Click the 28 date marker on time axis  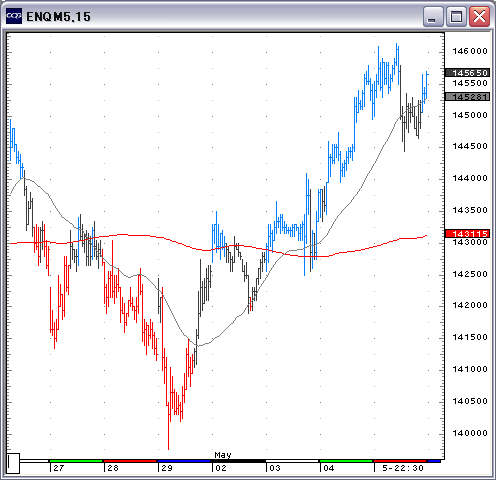pos(113,468)
